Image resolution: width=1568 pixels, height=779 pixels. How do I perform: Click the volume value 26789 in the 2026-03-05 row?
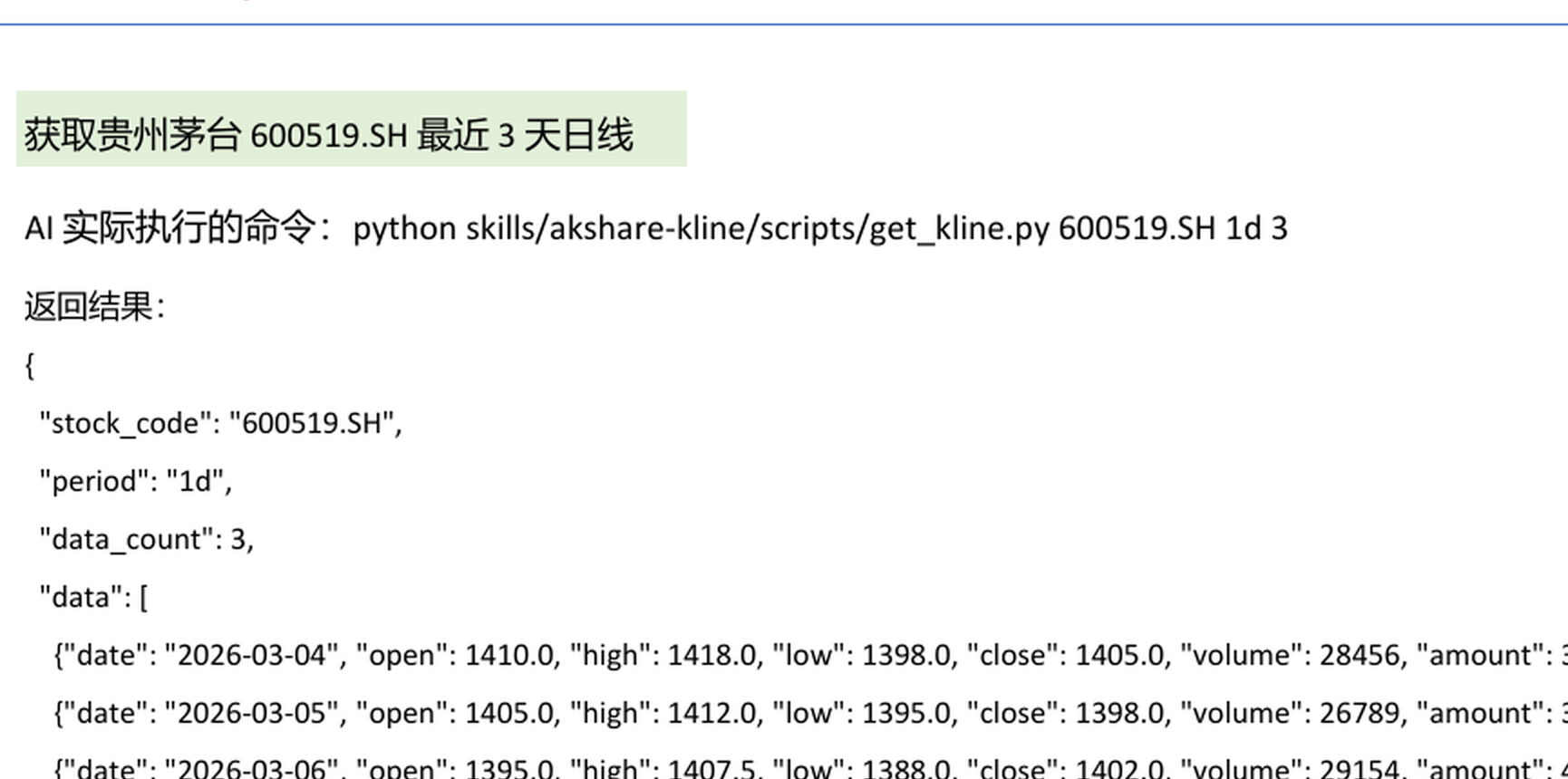[1359, 713]
